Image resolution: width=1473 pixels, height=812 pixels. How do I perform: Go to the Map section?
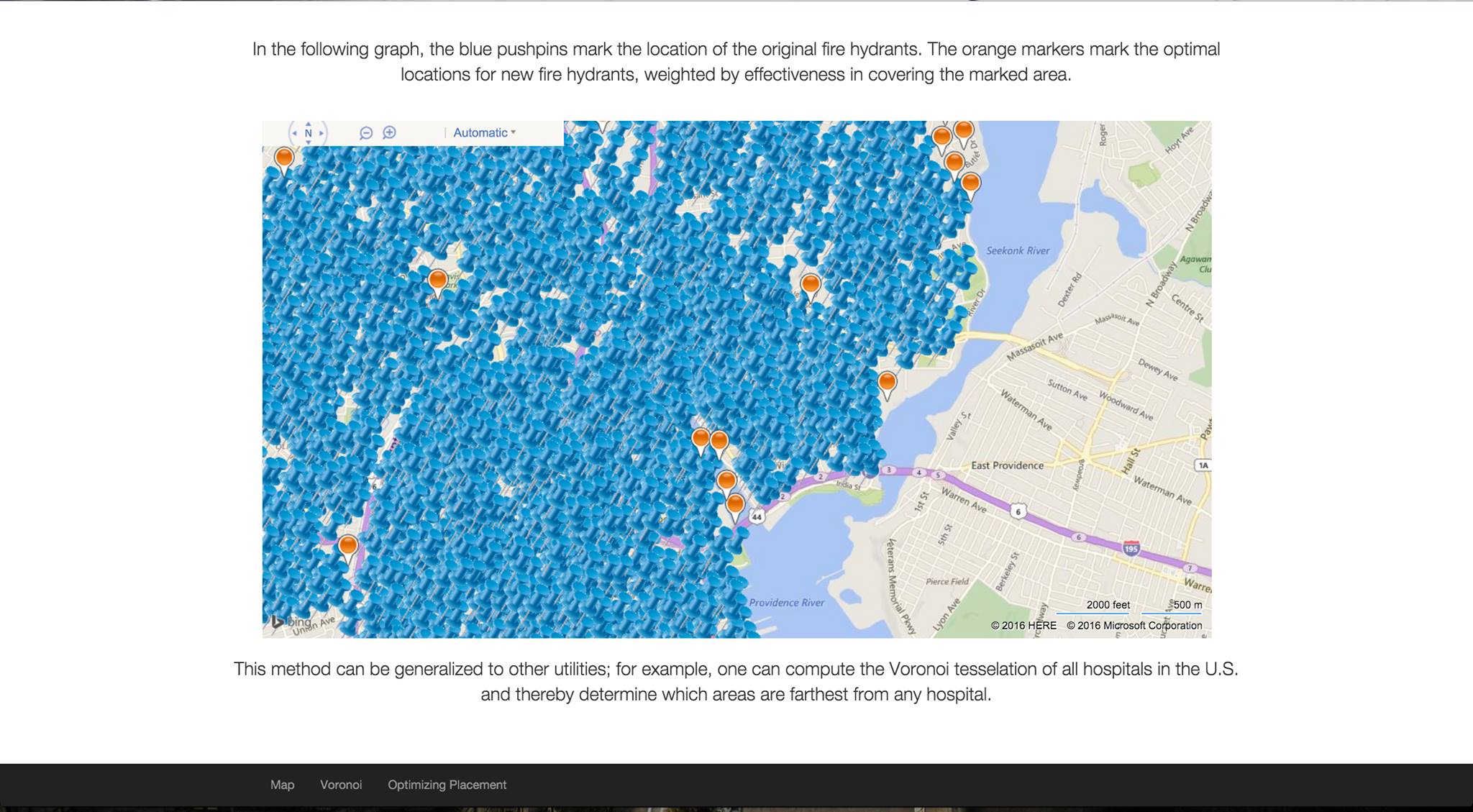tap(282, 785)
